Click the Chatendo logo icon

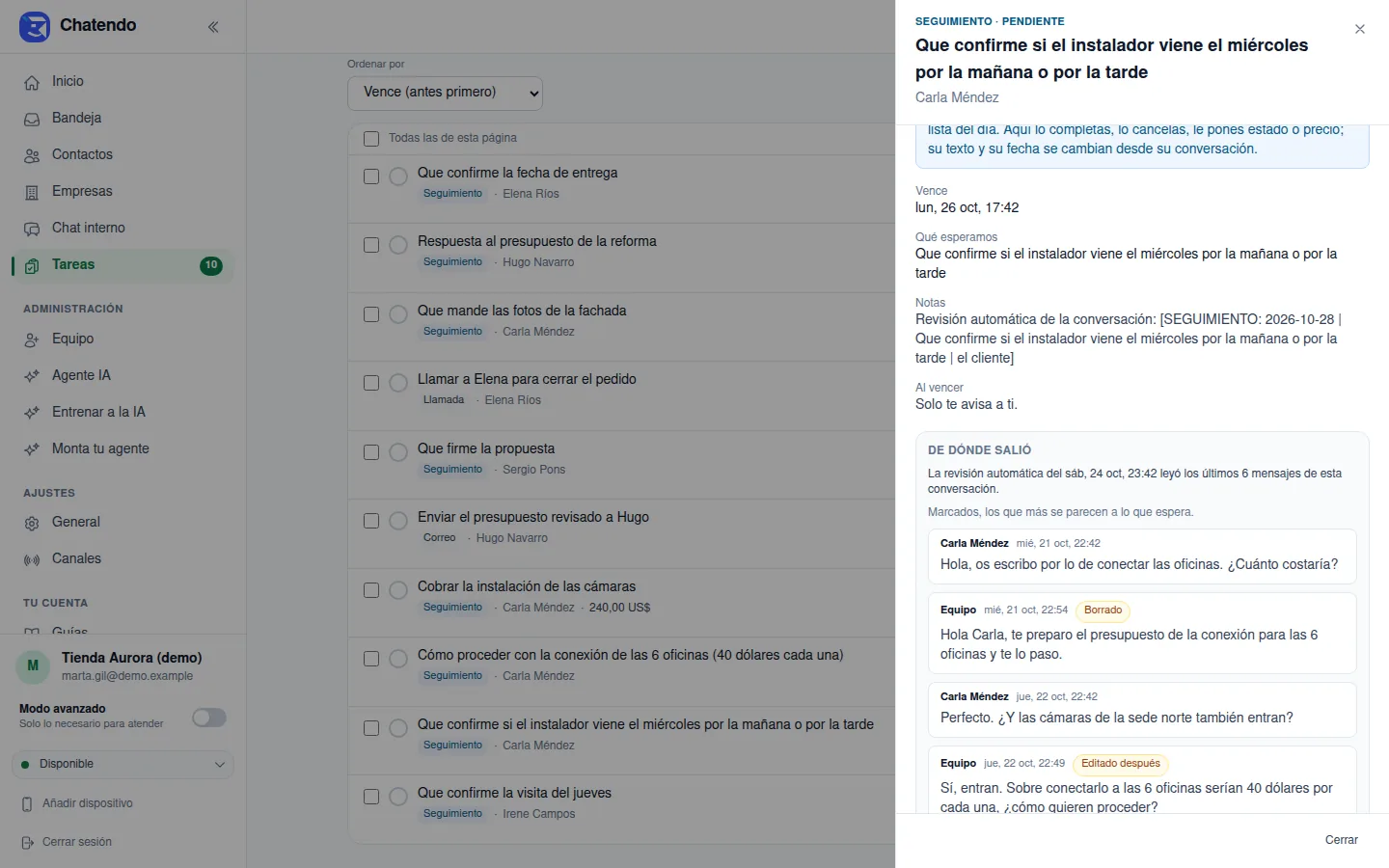[x=35, y=26]
